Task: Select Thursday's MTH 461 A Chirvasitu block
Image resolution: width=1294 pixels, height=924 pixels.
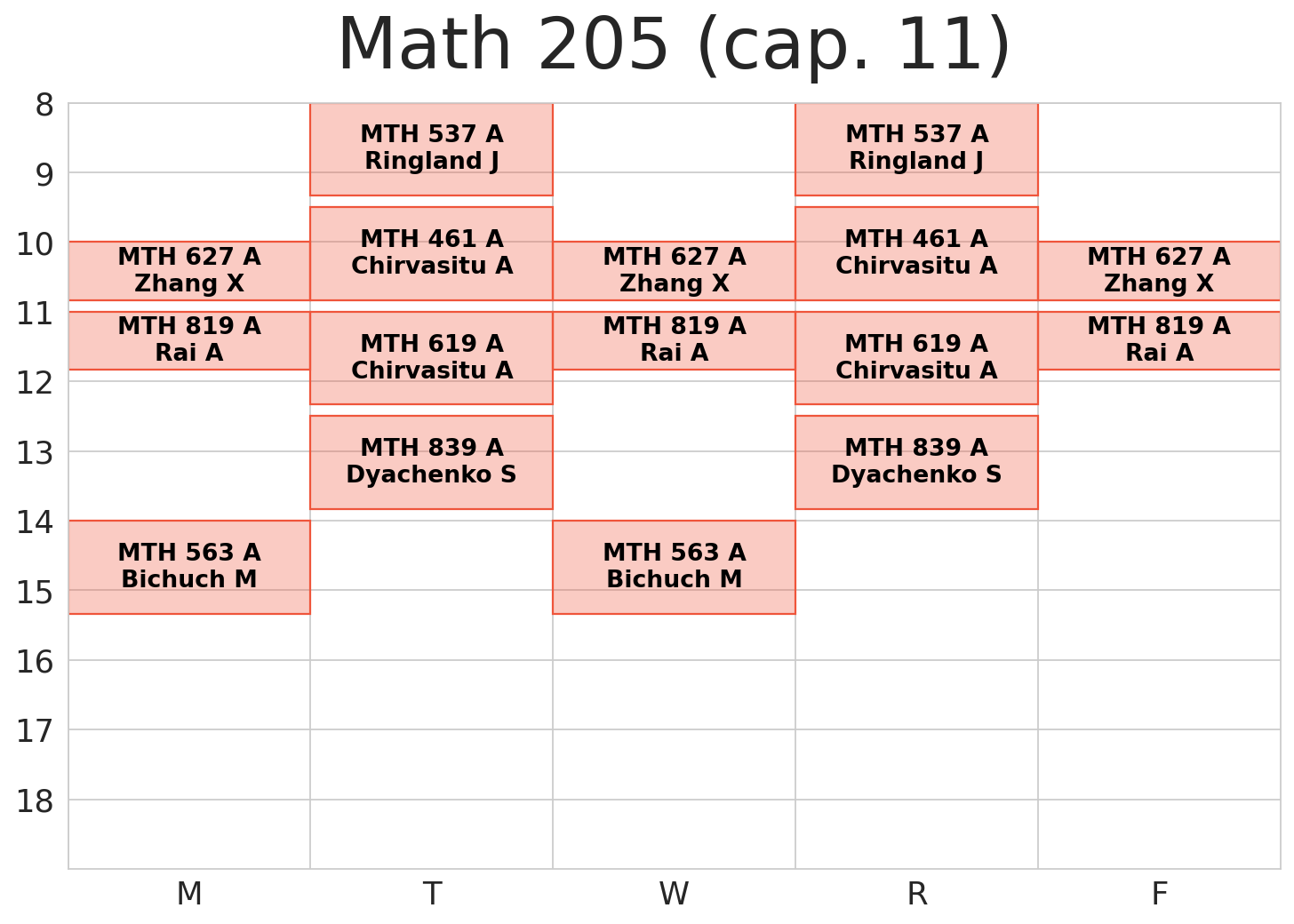Action: click(x=916, y=252)
